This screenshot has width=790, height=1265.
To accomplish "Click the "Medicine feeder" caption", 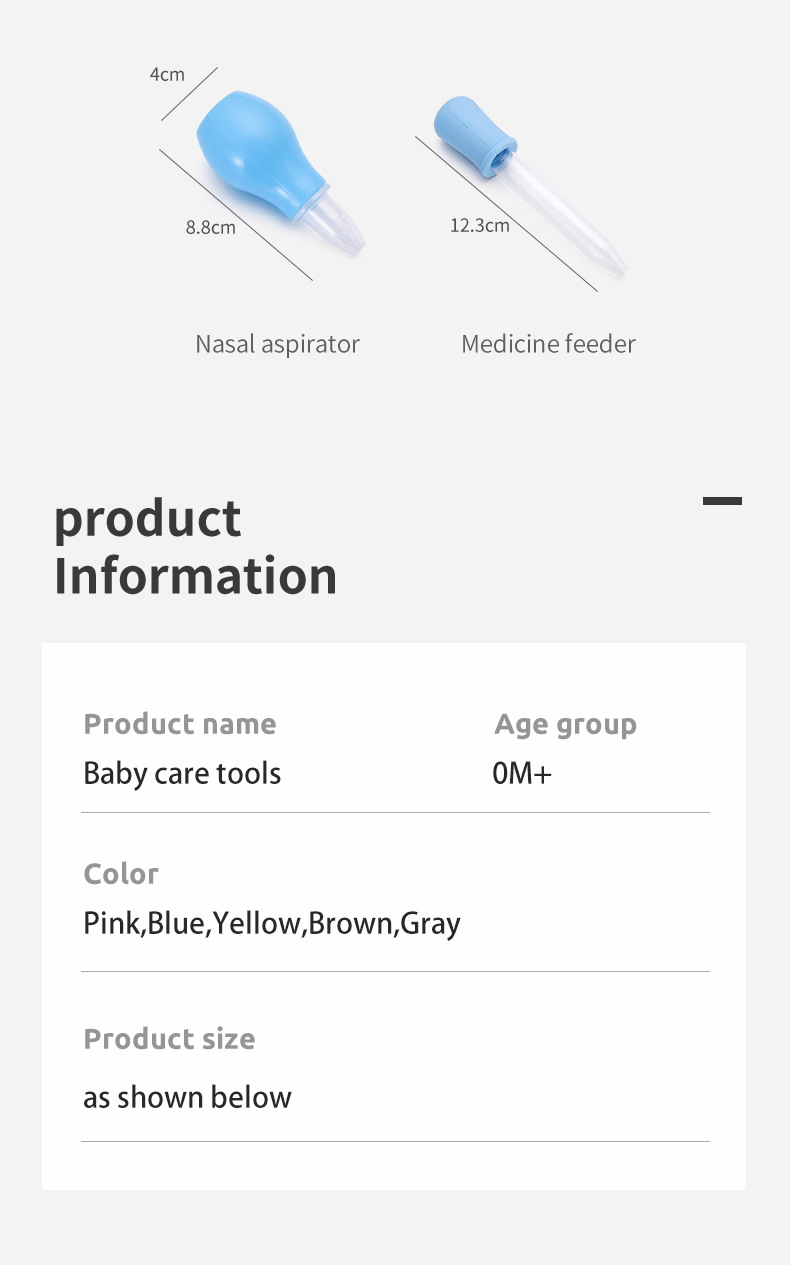I will [548, 344].
